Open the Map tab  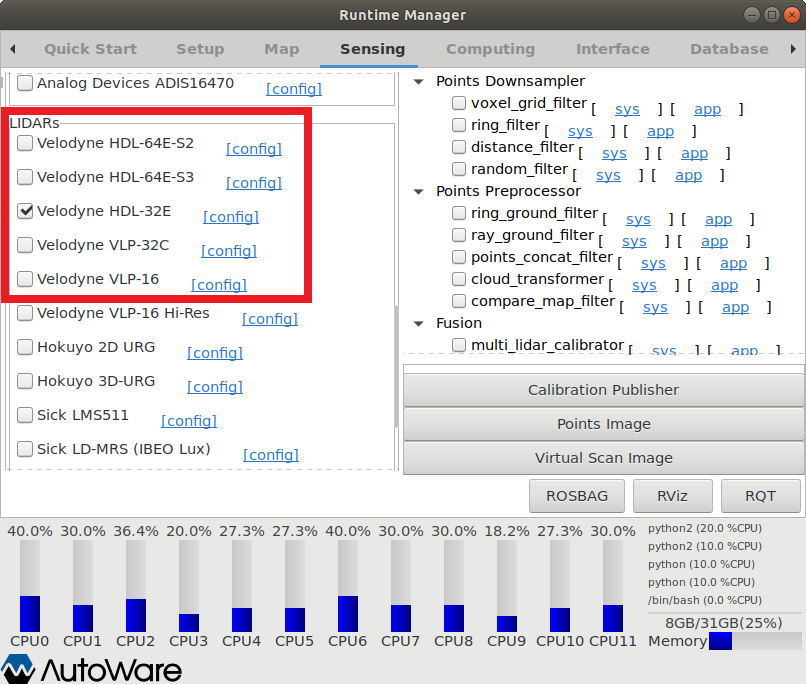282,49
